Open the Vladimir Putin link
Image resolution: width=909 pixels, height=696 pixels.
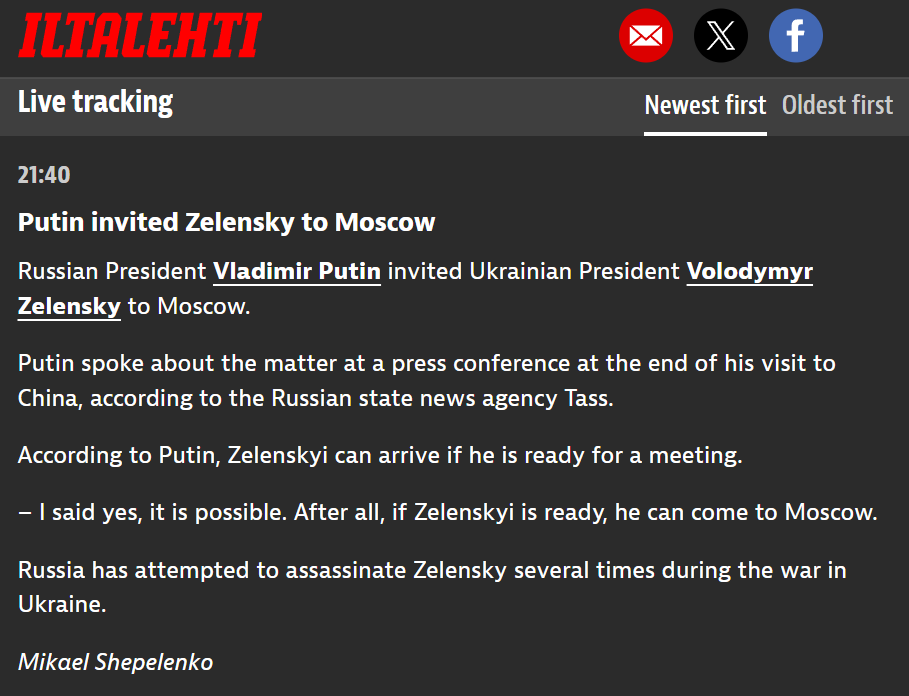[297, 271]
